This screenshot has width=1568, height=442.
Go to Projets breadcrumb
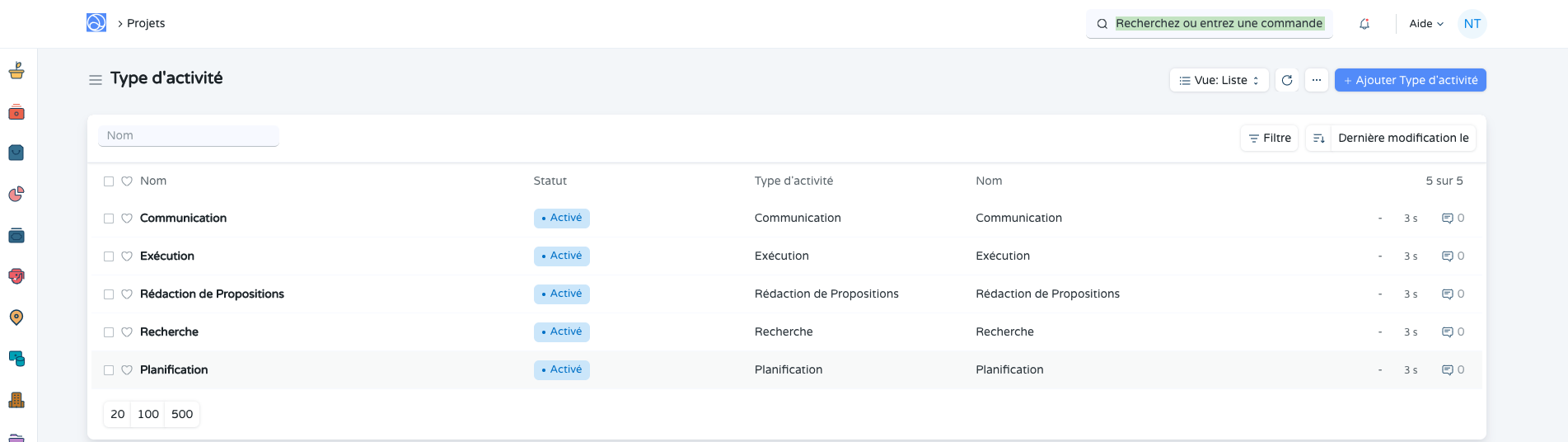[x=146, y=23]
